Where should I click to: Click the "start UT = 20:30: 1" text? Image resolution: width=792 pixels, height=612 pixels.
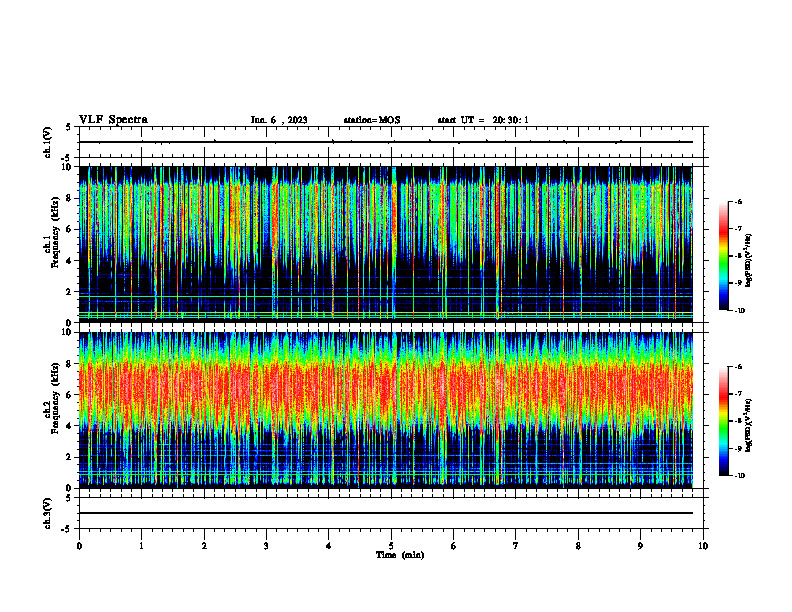pyautogui.click(x=483, y=120)
